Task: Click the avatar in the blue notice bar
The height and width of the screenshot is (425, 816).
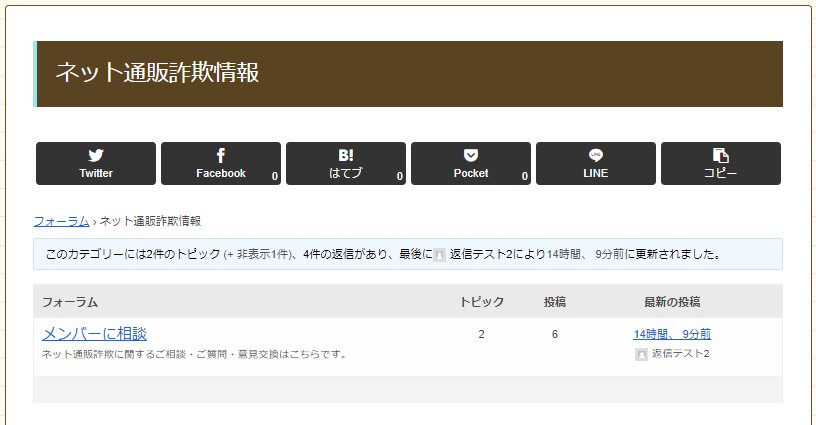Action: coord(440,255)
